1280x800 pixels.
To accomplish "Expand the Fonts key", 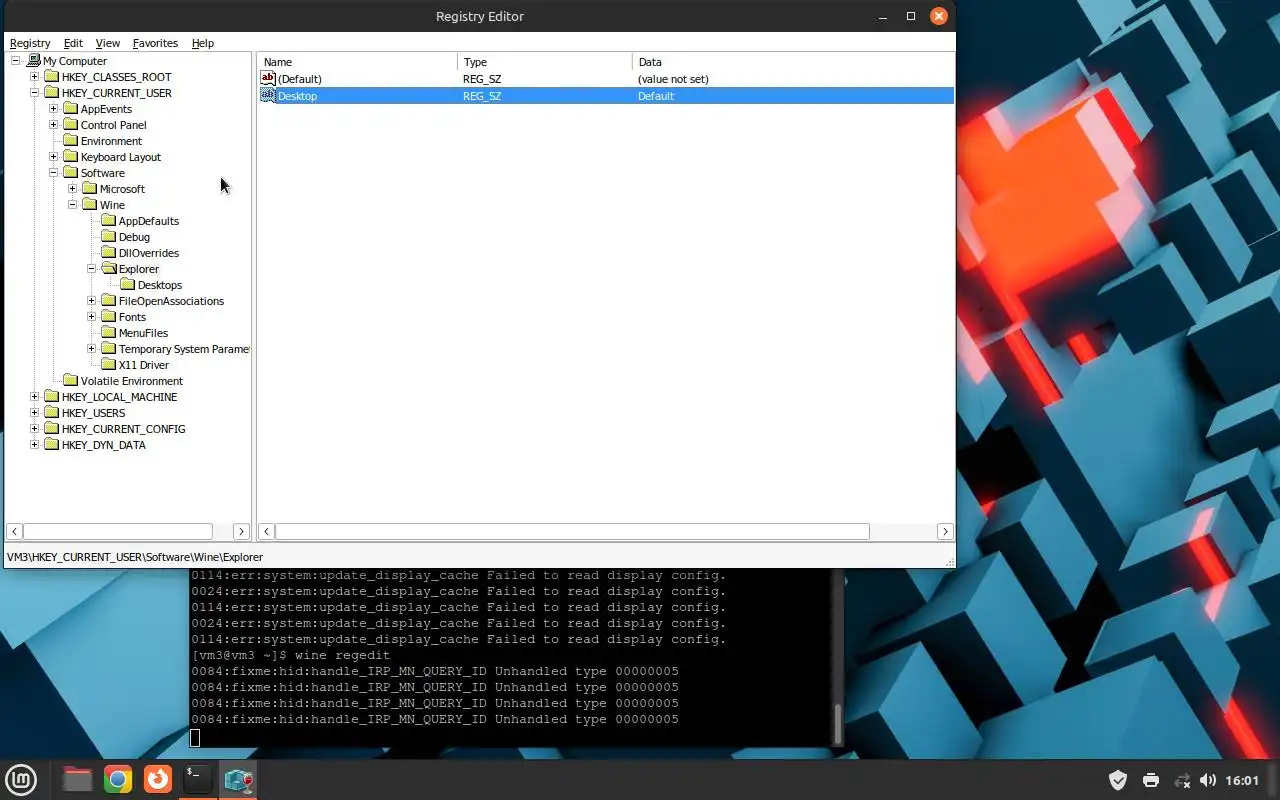I will pos(92,317).
